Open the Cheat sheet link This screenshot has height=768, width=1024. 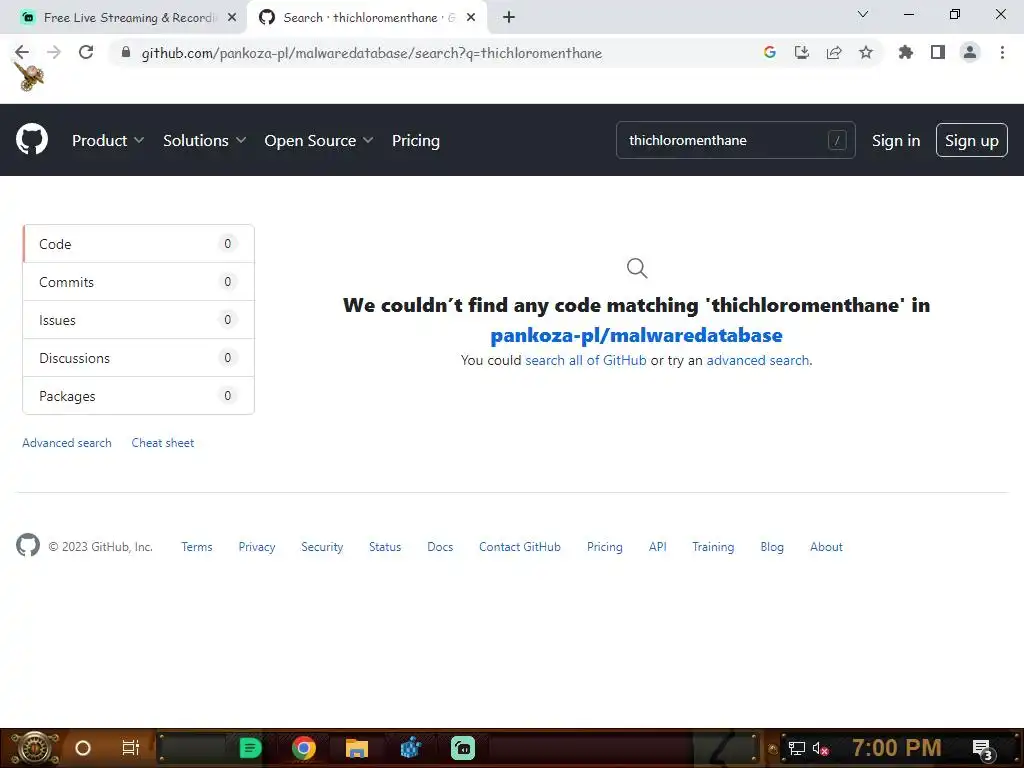pos(163,443)
